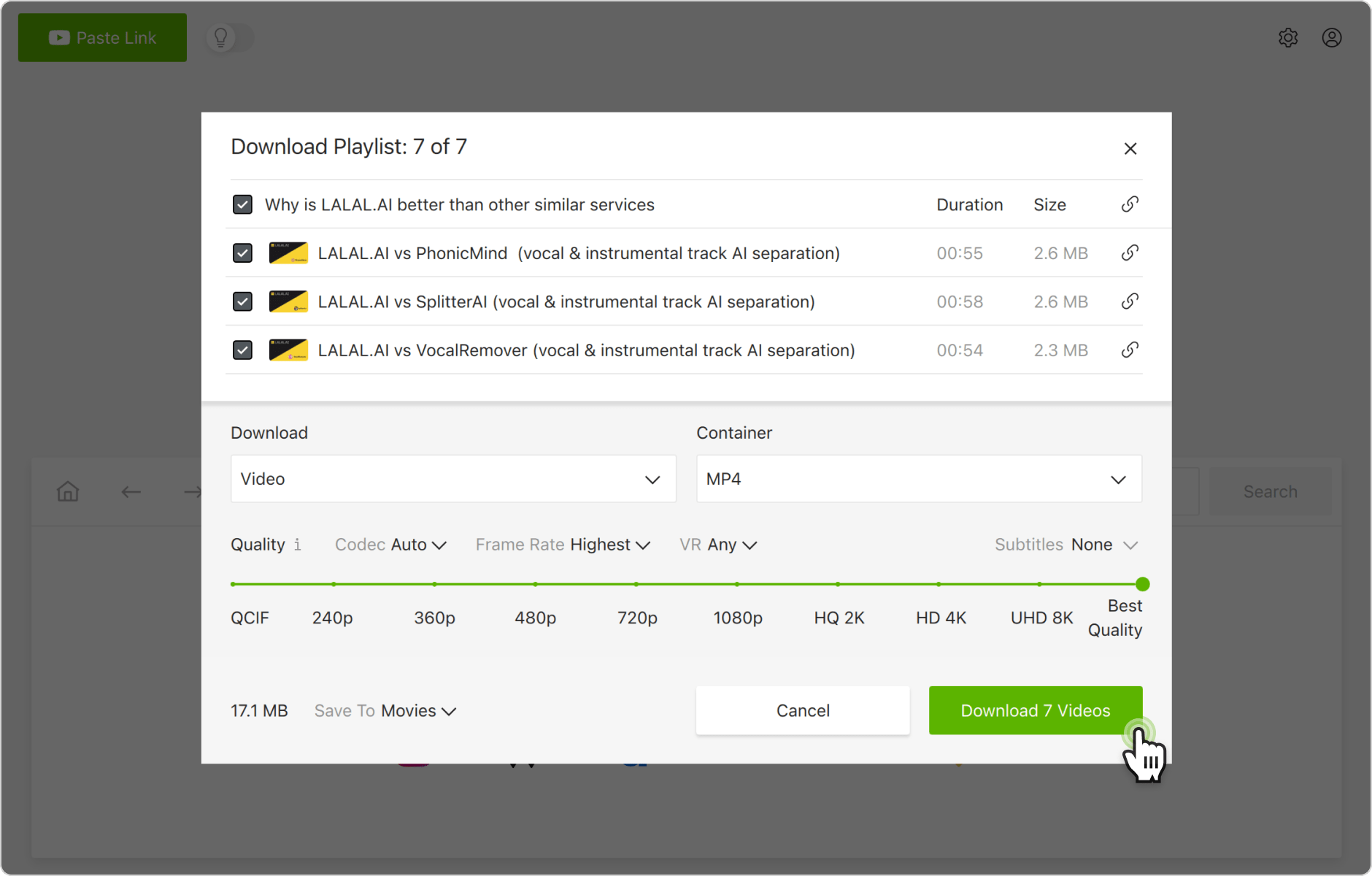Screen dimensions: 1372x876
Task: Expand the Container MP4 dropdown
Action: click(x=918, y=479)
